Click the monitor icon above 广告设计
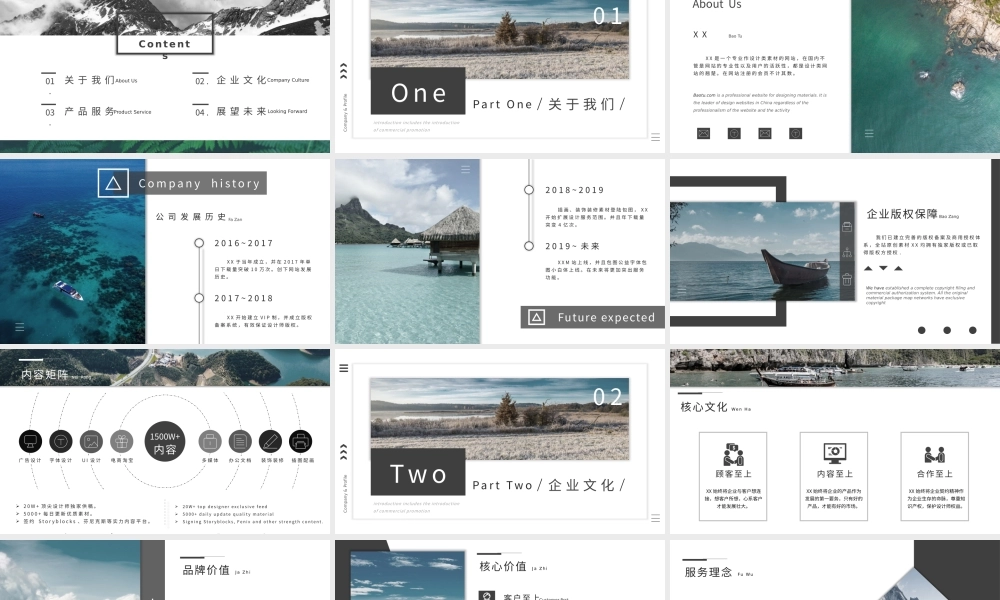1000x600 pixels. tap(30, 441)
